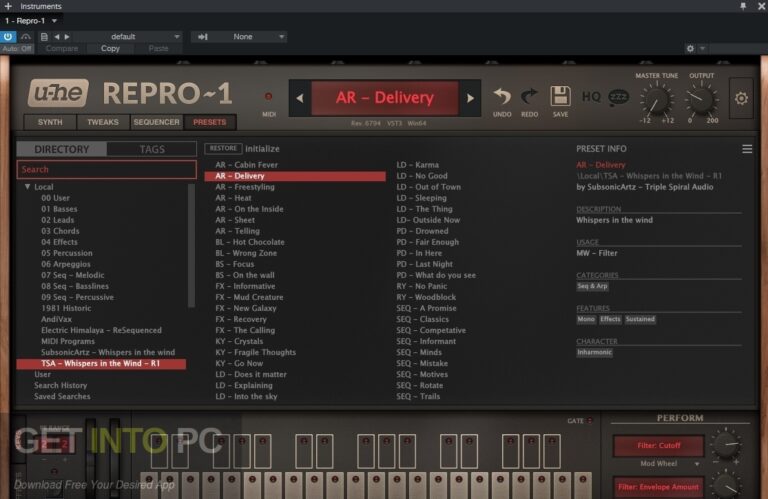Screen dimensions: 768x499
Task: Select the PRESETS tab
Action: 210,122
